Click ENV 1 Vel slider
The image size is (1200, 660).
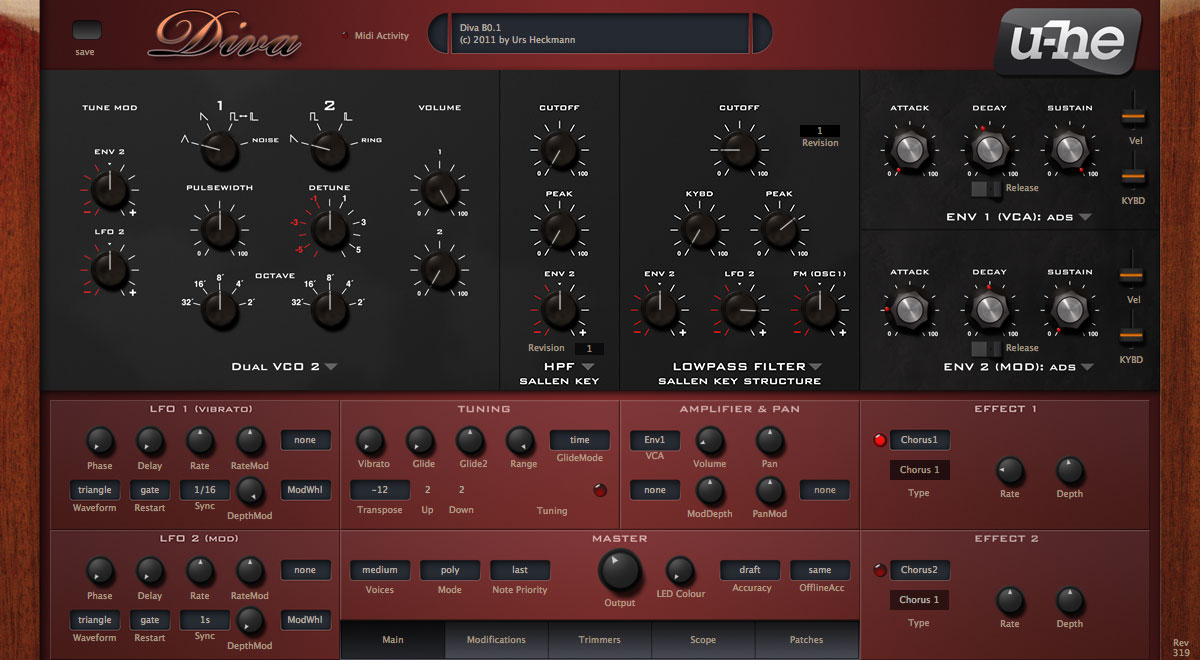[1132, 117]
